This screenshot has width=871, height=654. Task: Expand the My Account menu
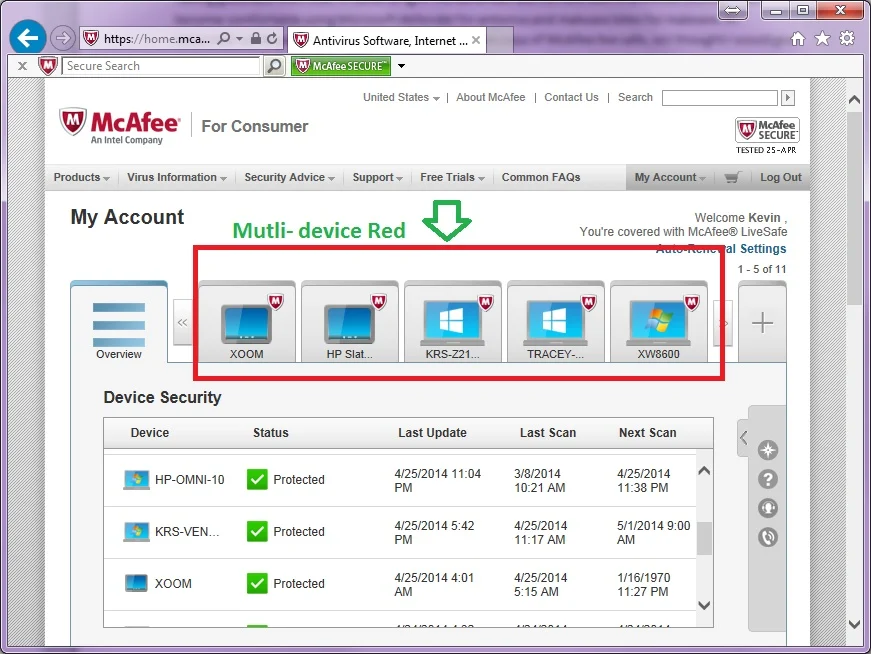point(670,177)
